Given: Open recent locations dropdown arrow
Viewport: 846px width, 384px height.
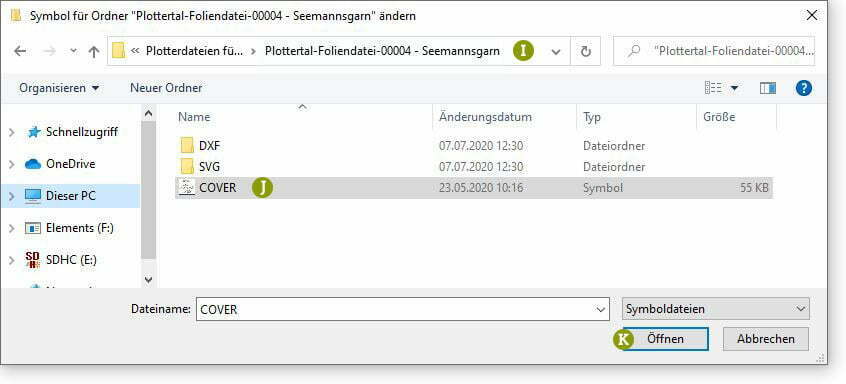Looking at the screenshot, I should coord(74,51).
